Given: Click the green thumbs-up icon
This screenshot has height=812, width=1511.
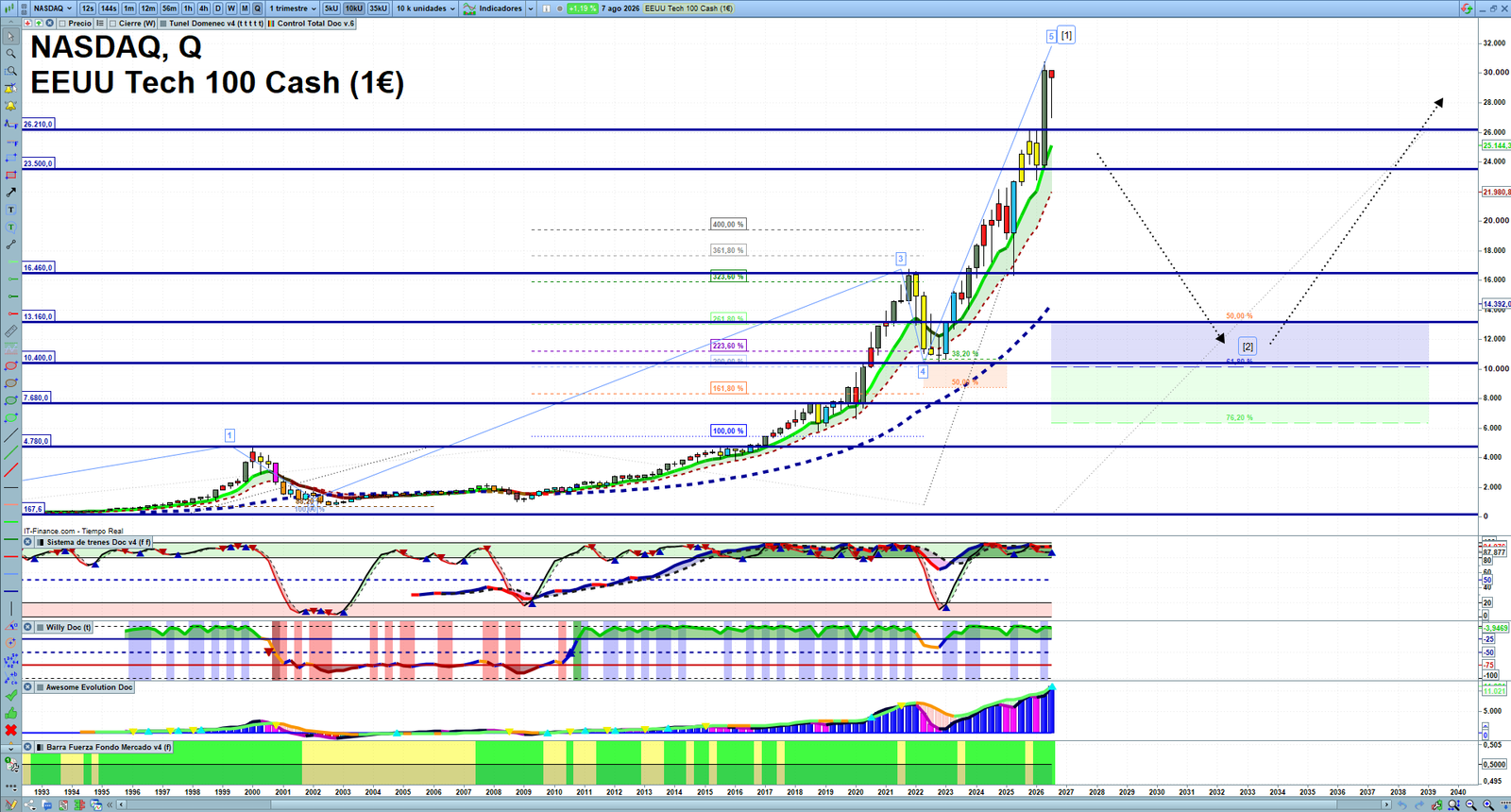Looking at the screenshot, I should (10, 713).
